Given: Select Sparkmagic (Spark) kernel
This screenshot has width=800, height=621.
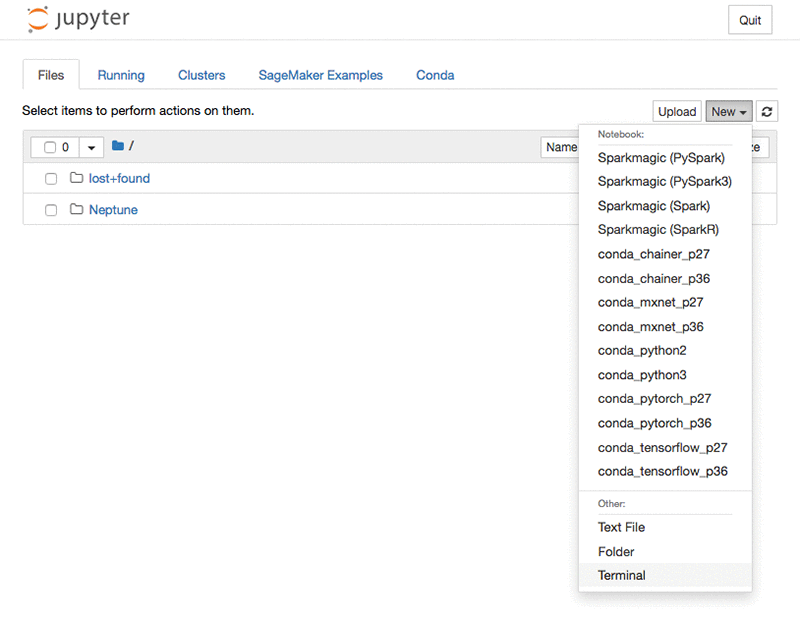Looking at the screenshot, I should tap(665, 206).
